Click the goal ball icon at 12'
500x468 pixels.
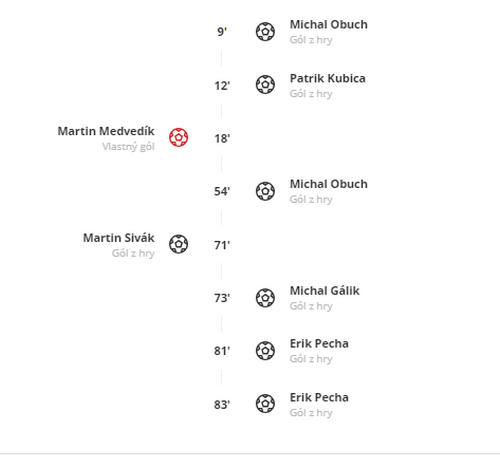point(265,85)
